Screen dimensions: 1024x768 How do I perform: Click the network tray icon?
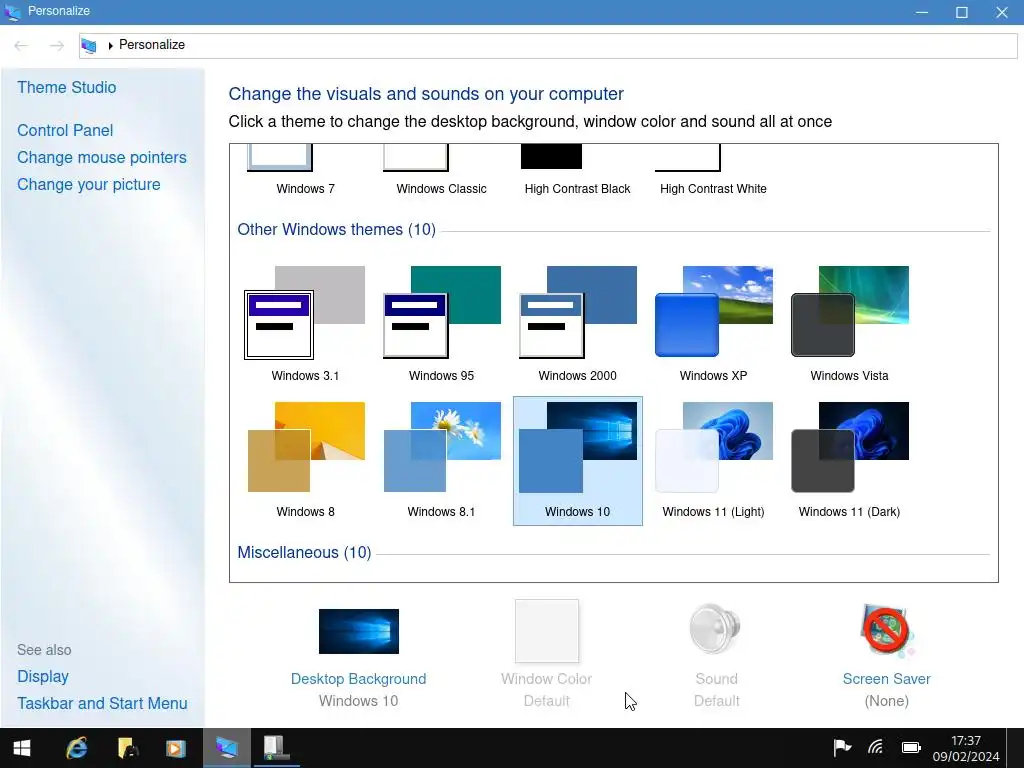[x=876, y=747]
